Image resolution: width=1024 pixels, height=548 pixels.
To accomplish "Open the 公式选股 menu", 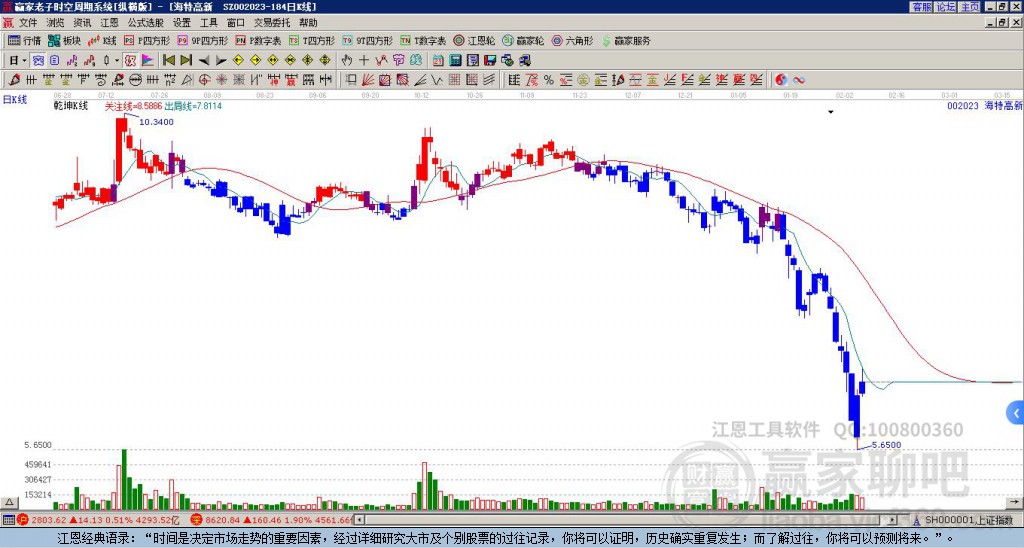I will [146, 23].
